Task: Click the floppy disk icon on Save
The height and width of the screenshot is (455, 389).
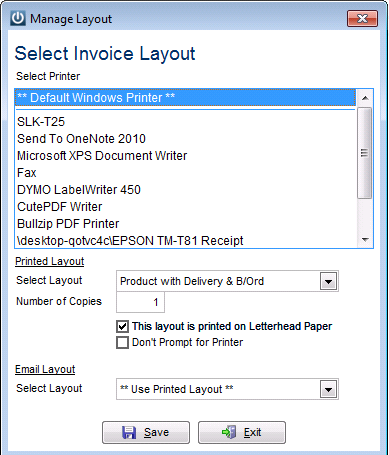Action: pyautogui.click(x=129, y=433)
